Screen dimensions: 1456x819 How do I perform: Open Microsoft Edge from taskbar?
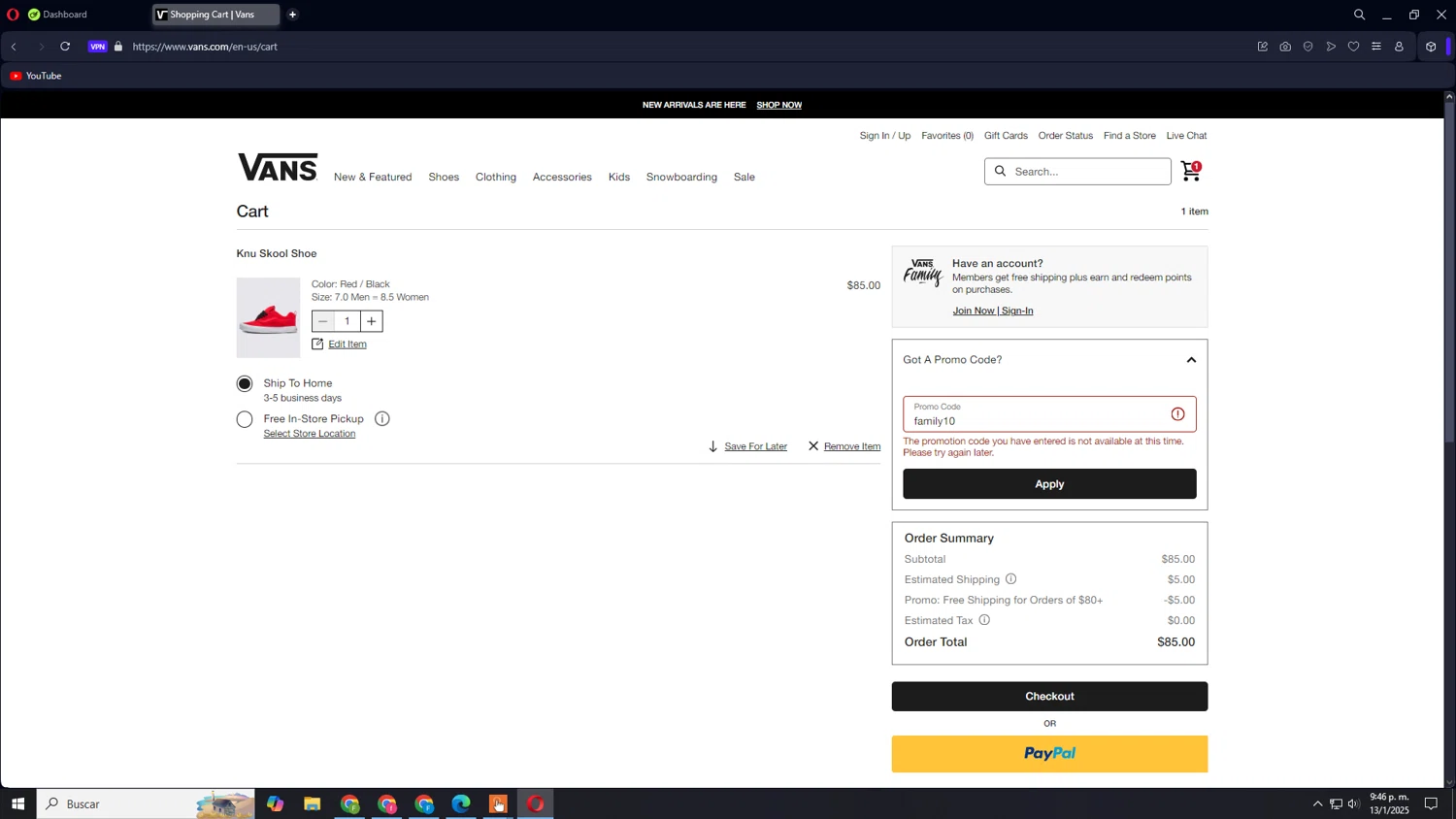tap(461, 803)
